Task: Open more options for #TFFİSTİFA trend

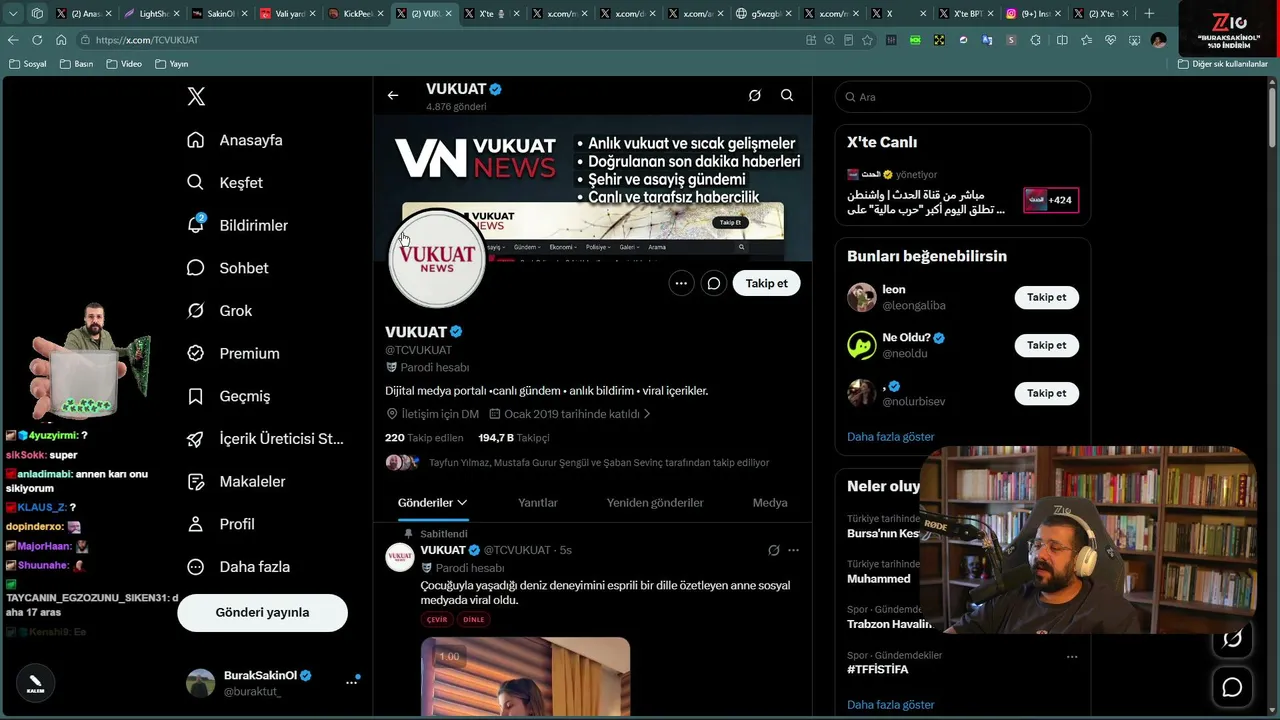Action: point(1072,657)
